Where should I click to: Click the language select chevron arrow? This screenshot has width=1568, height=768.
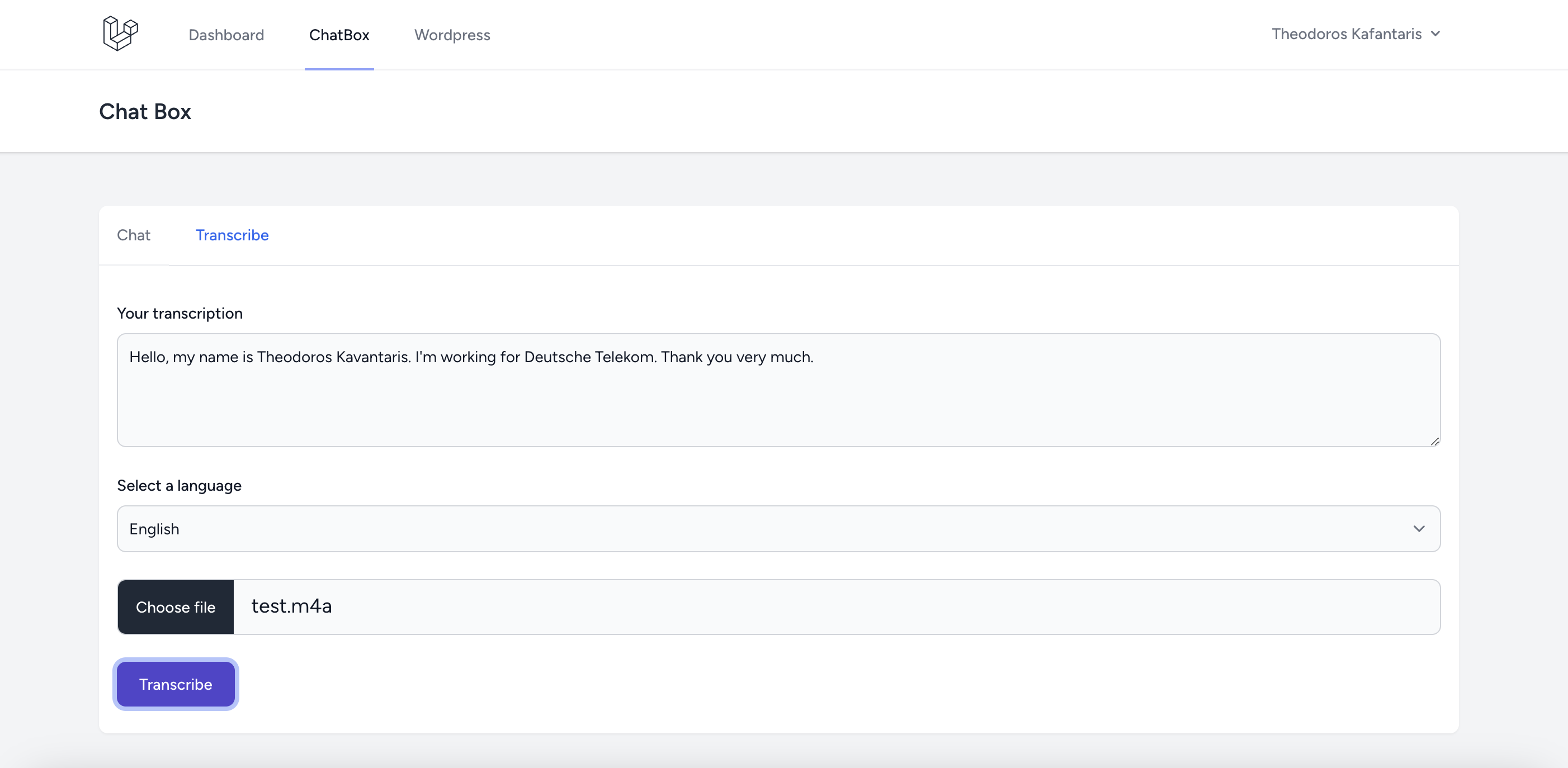click(1419, 529)
